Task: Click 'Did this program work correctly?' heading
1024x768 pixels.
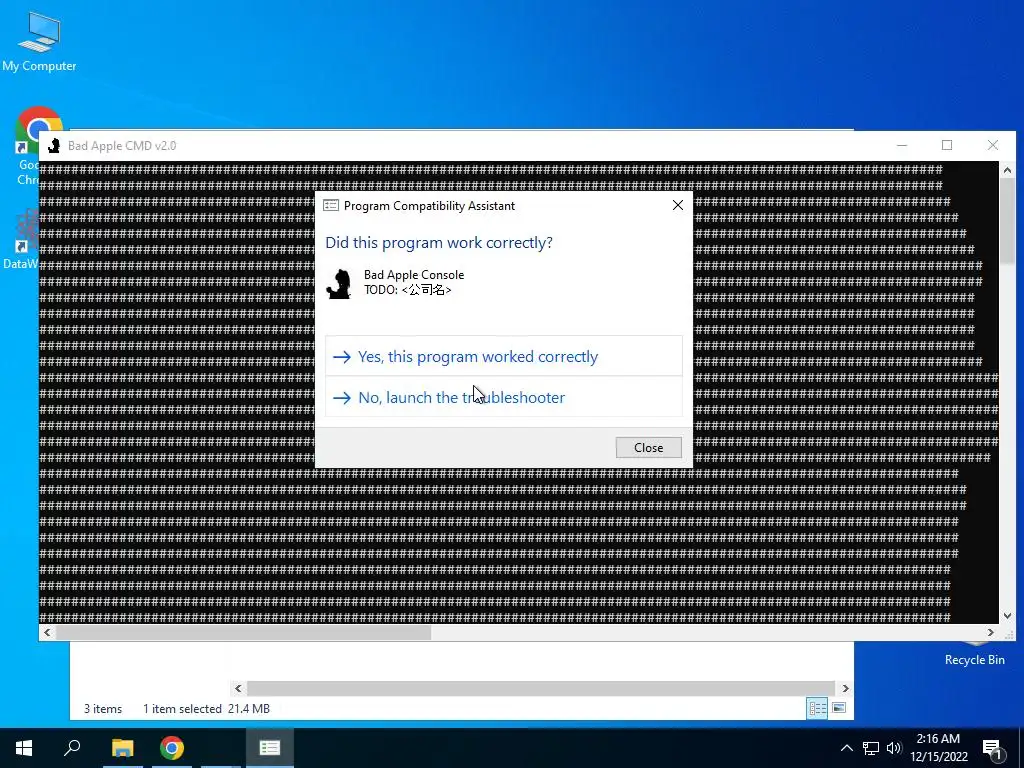Action: pyautogui.click(x=439, y=242)
